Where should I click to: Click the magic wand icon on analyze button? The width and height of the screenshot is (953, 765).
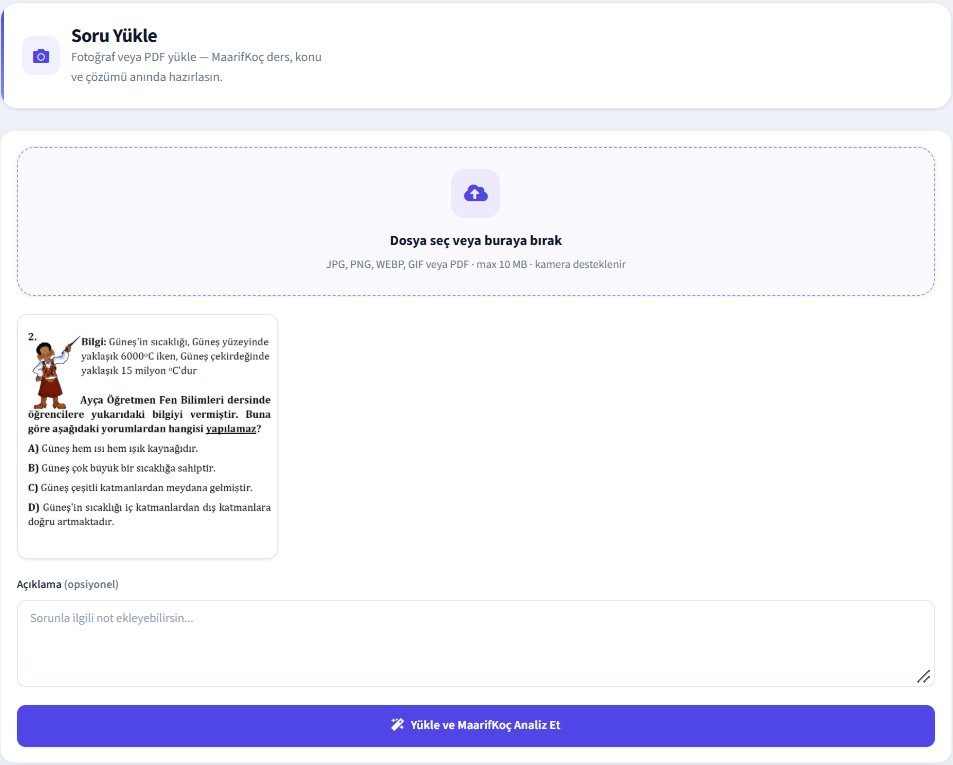pos(397,724)
